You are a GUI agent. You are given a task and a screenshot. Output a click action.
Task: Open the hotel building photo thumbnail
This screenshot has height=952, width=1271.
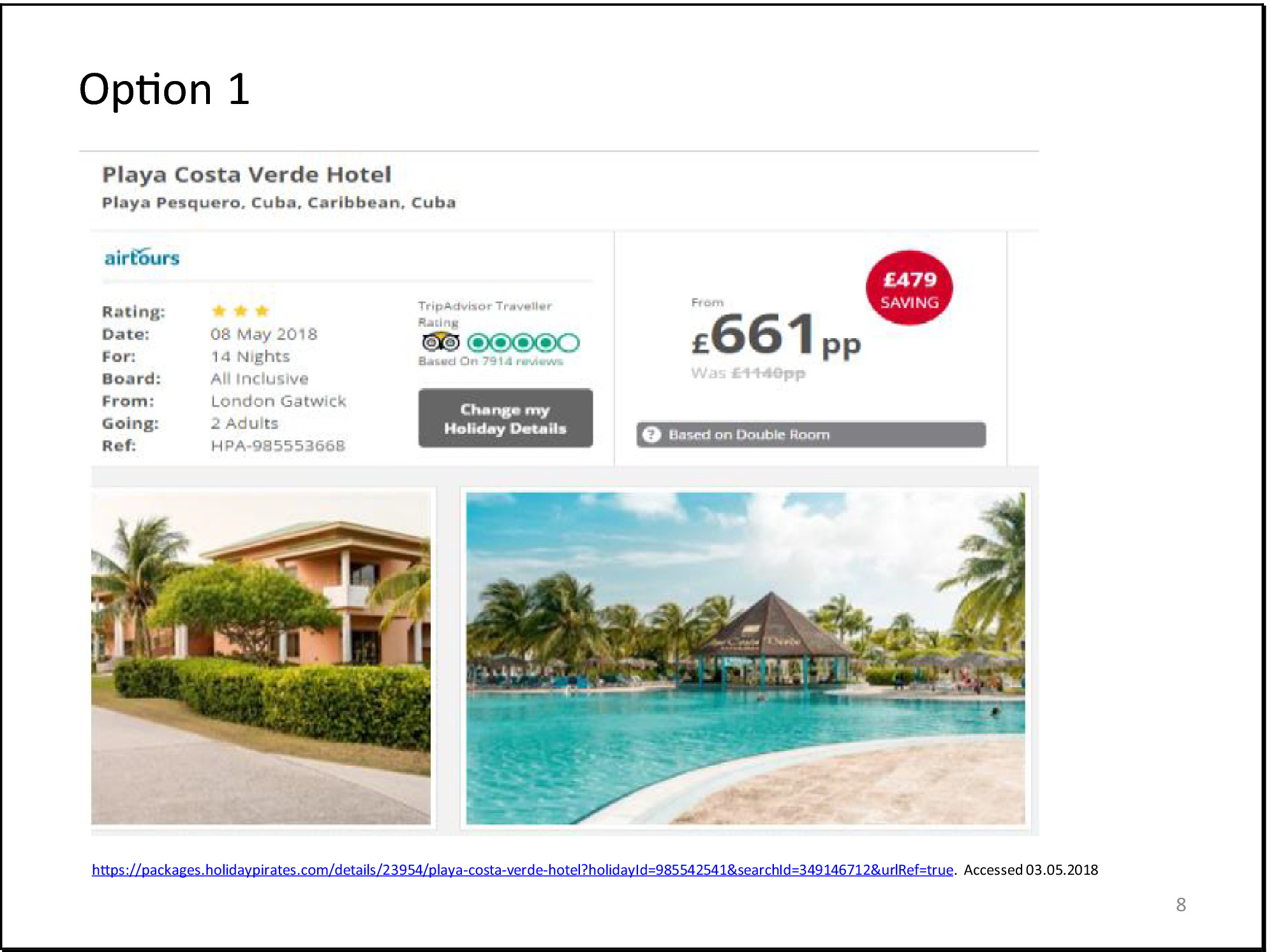click(261, 658)
